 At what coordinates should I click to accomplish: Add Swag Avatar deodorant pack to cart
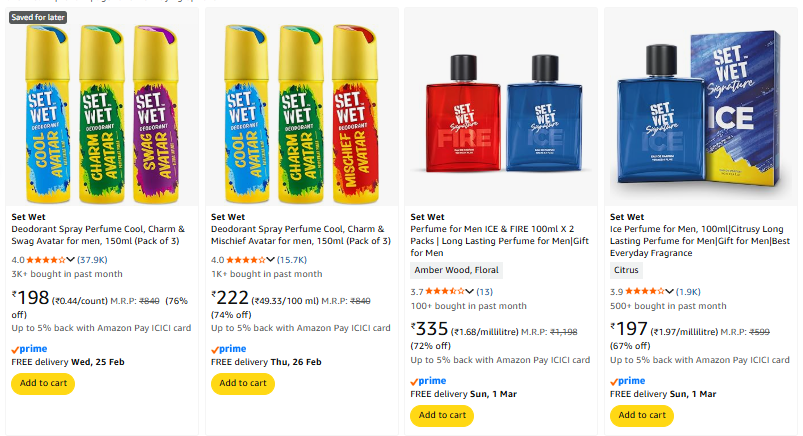[43, 383]
